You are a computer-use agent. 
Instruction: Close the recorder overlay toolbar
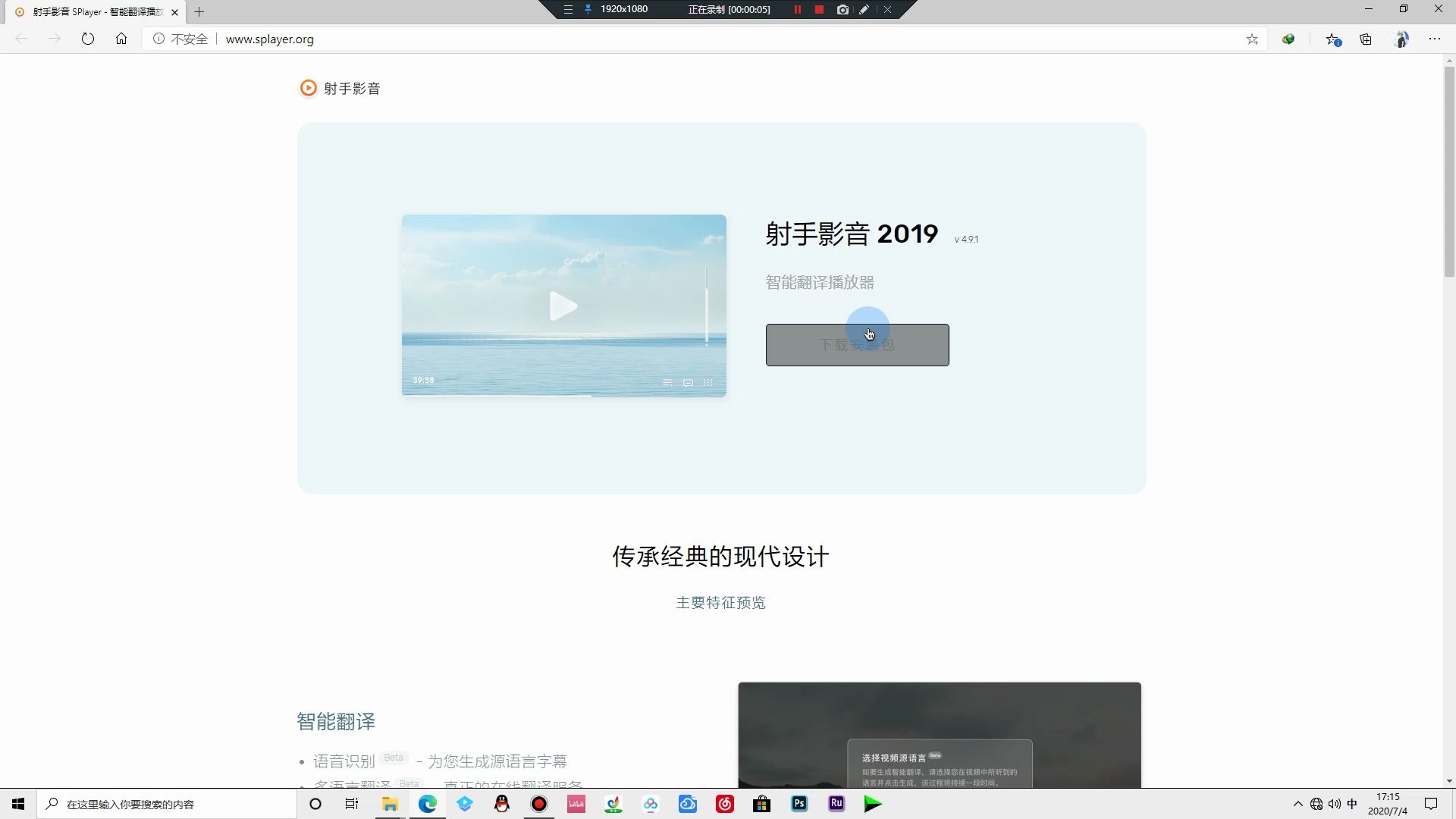point(887,10)
